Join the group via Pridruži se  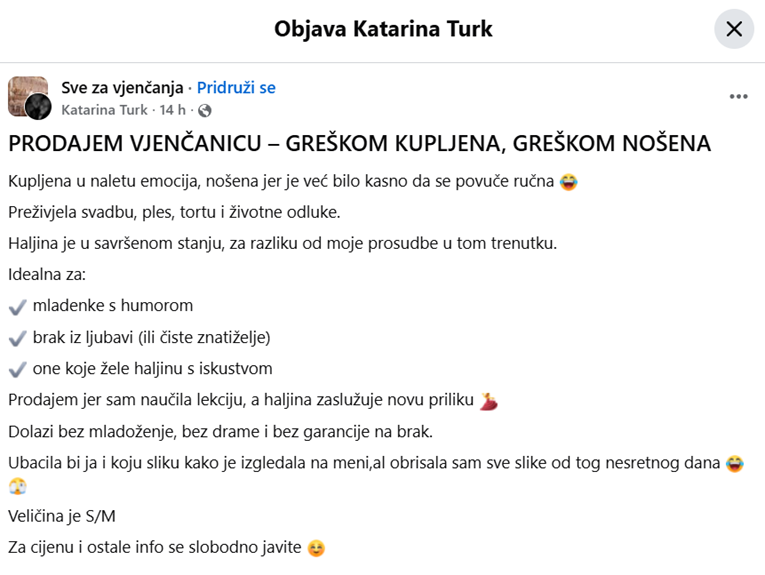click(x=236, y=87)
